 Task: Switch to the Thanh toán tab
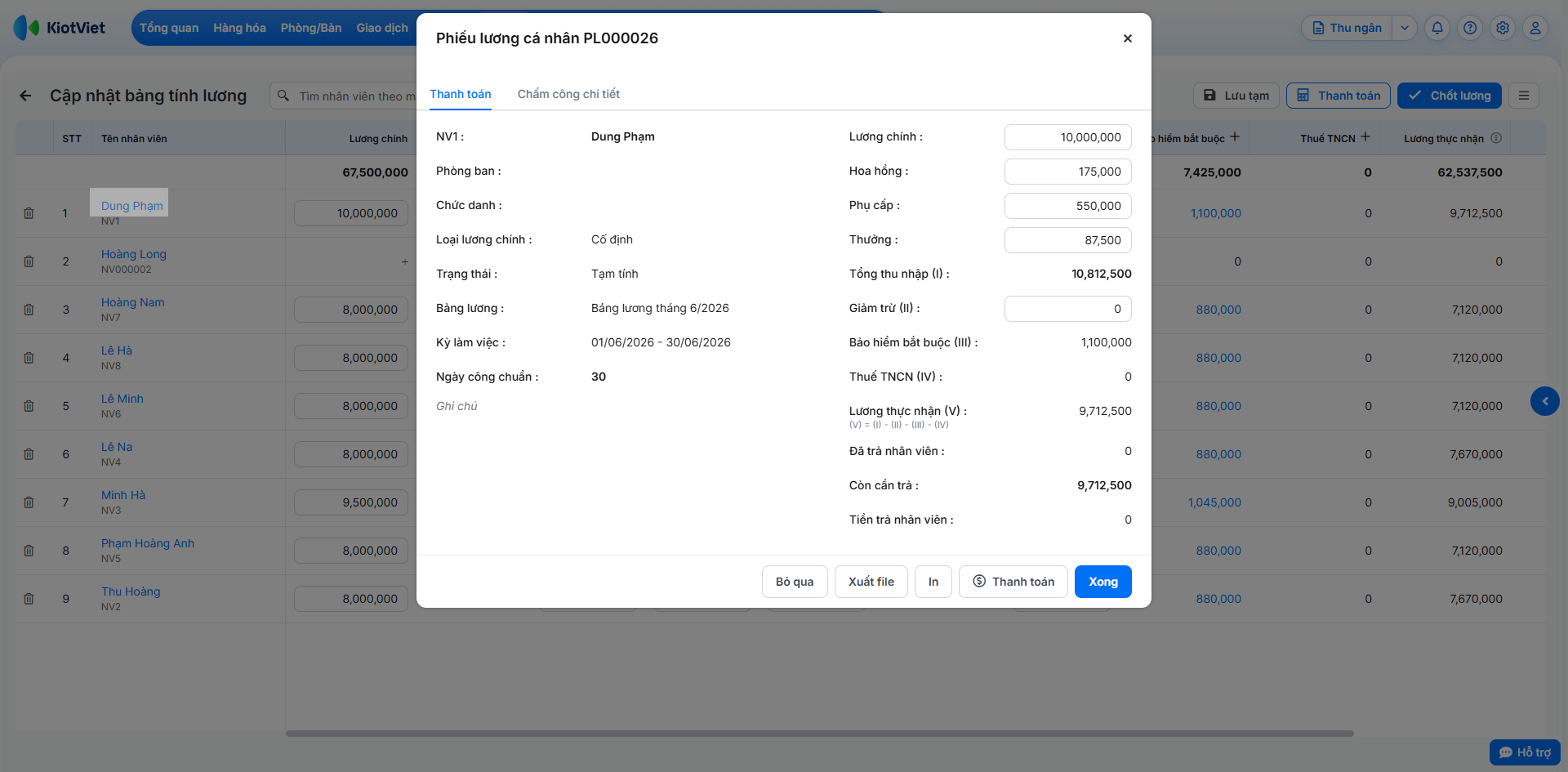click(461, 94)
